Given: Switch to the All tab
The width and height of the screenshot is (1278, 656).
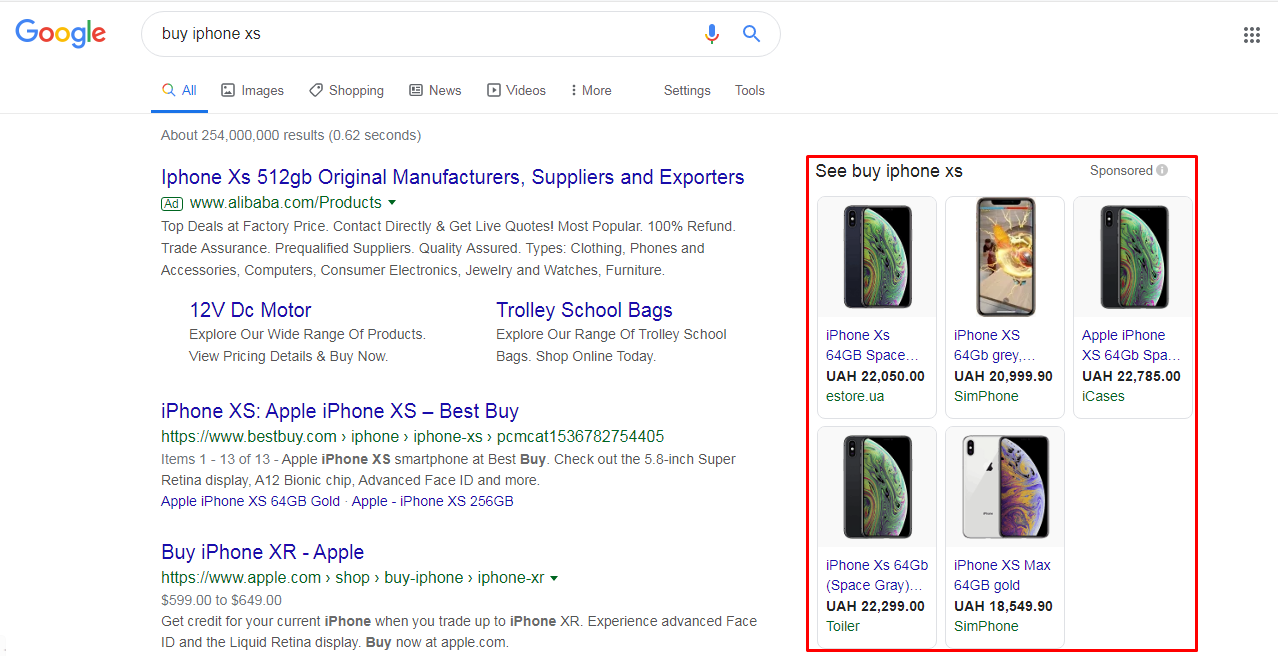Looking at the screenshot, I should click(x=180, y=90).
